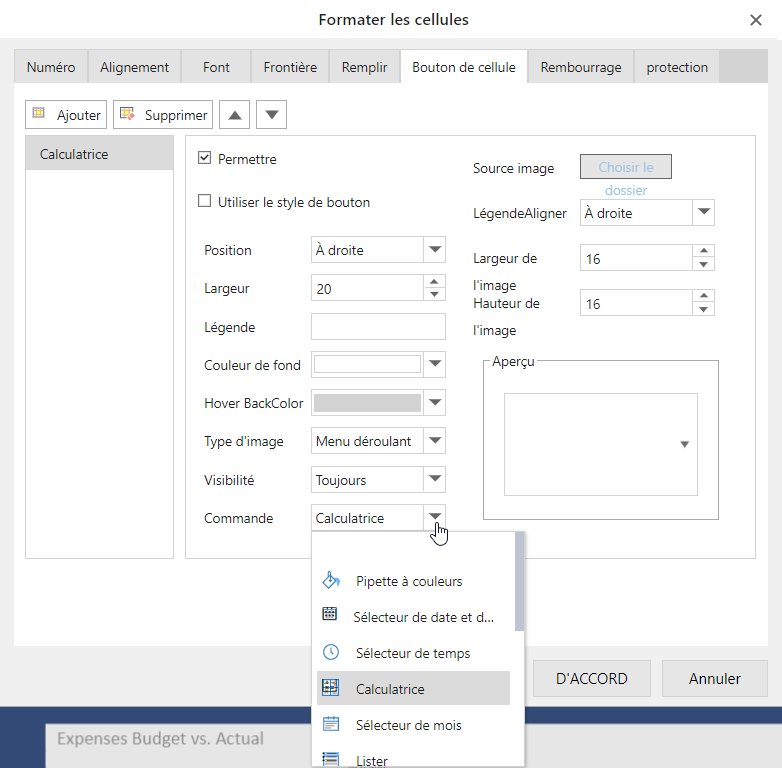Click the color picker paint bucket icon

[331, 581]
